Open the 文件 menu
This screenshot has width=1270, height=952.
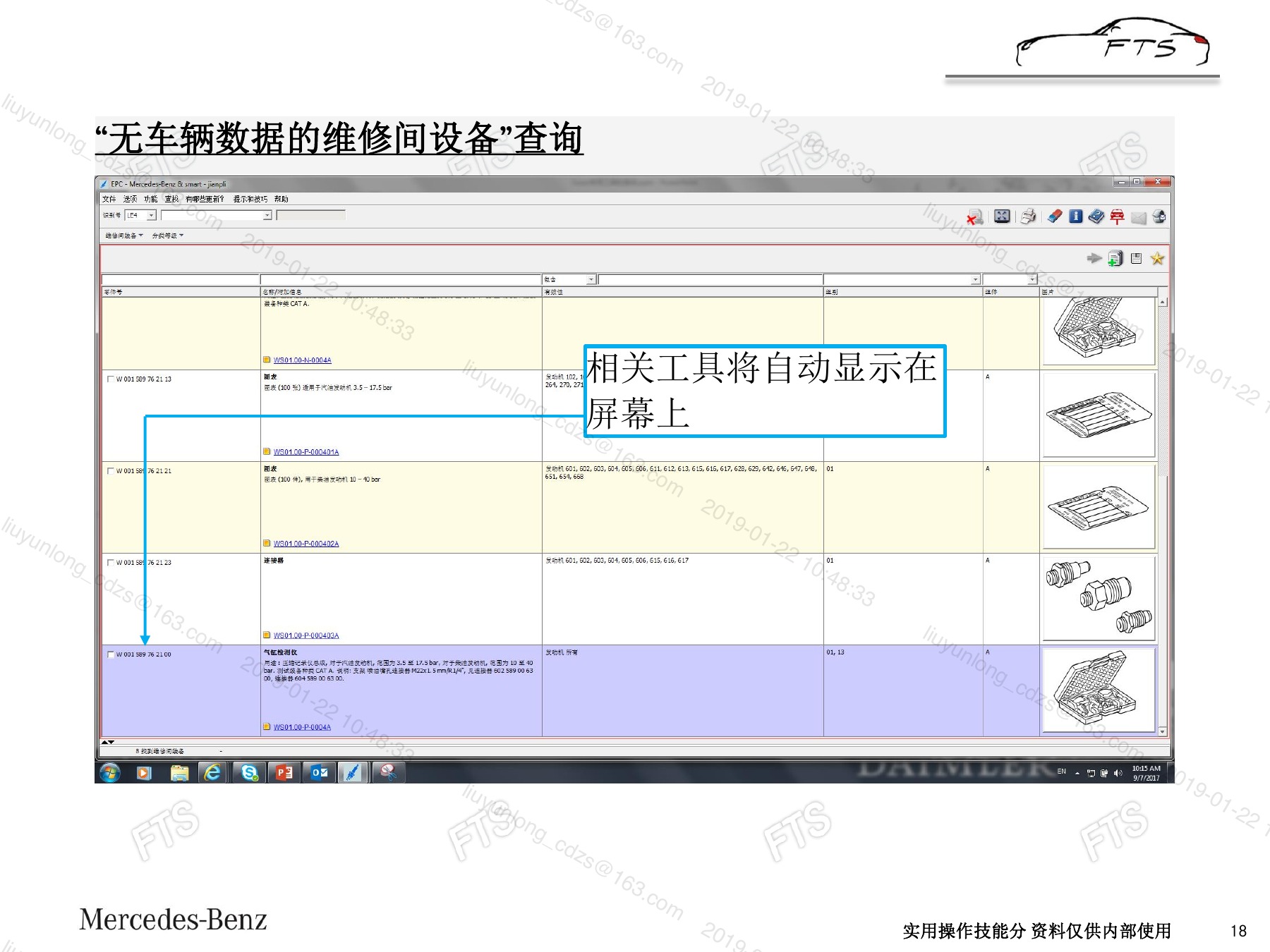pyautogui.click(x=109, y=199)
